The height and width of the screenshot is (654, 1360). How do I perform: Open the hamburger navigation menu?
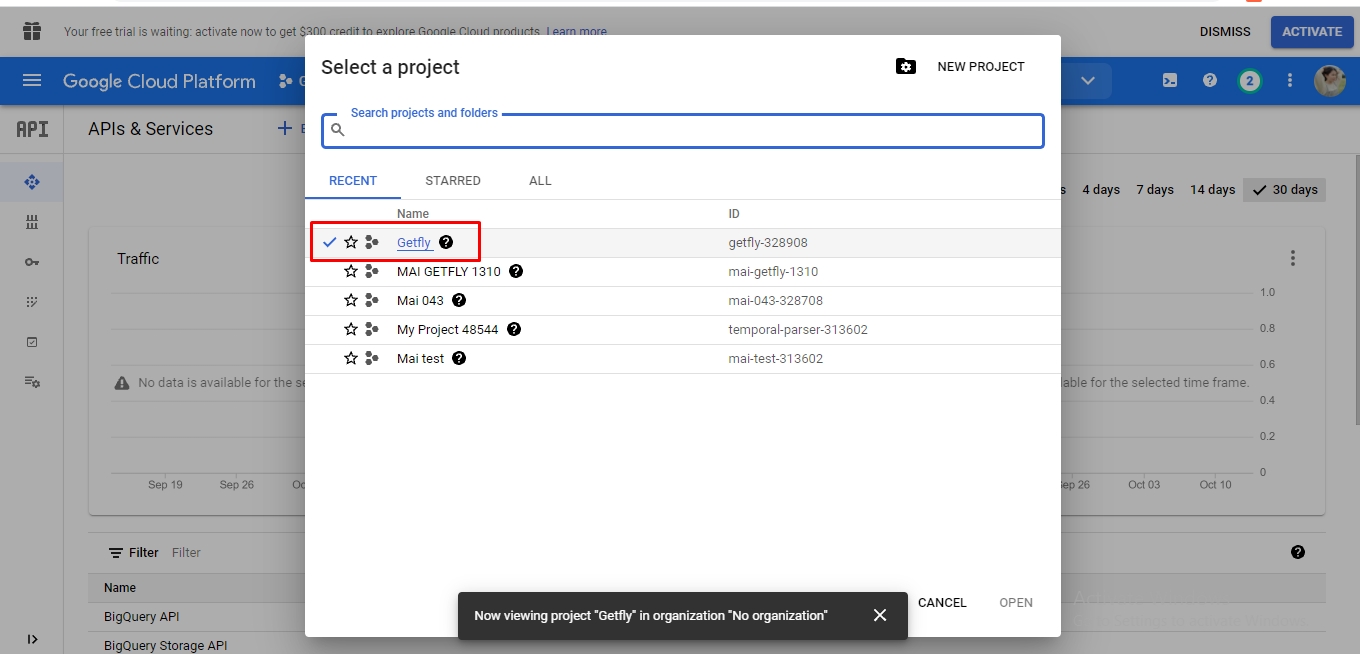[x=32, y=81]
